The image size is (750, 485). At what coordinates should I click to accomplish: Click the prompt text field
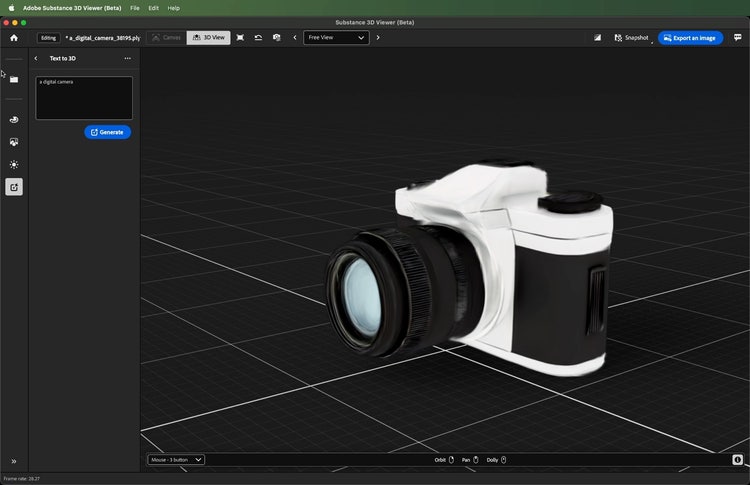(84, 98)
